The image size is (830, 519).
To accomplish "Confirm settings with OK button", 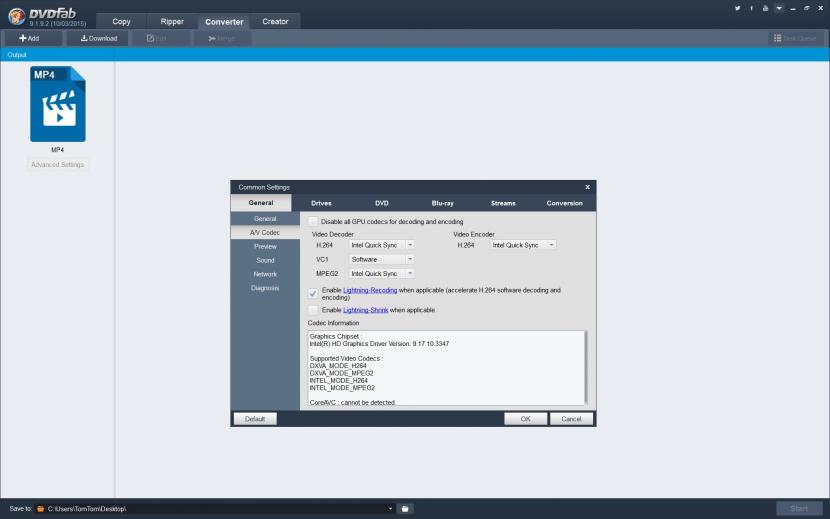I will pyautogui.click(x=526, y=419).
